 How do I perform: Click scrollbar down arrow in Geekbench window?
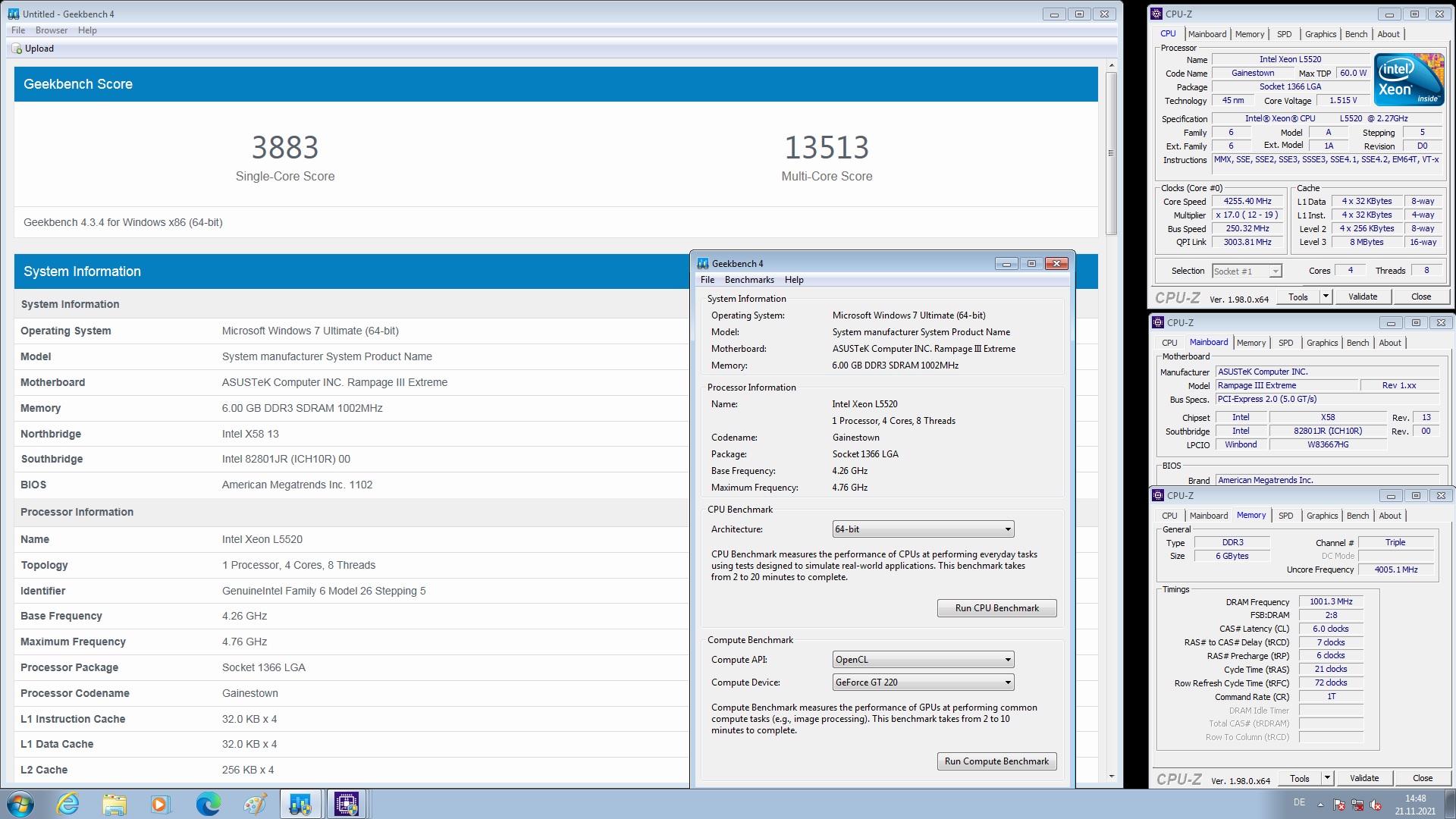click(x=1111, y=777)
